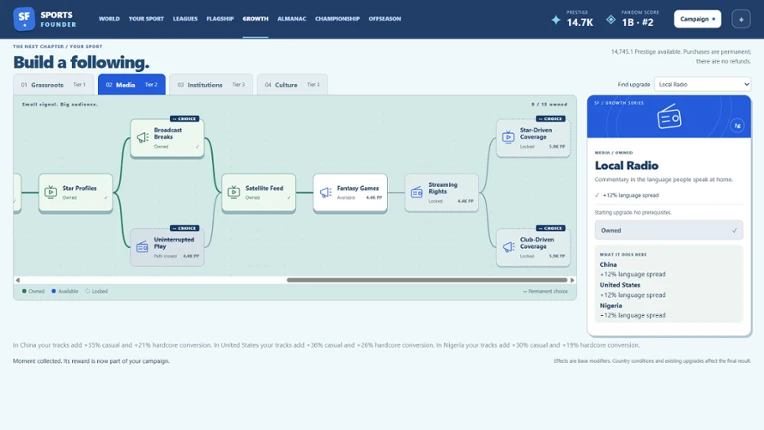The height and width of the screenshot is (430, 764).
Task: Click the United States entry in effects list
Action: pyautogui.click(x=620, y=285)
